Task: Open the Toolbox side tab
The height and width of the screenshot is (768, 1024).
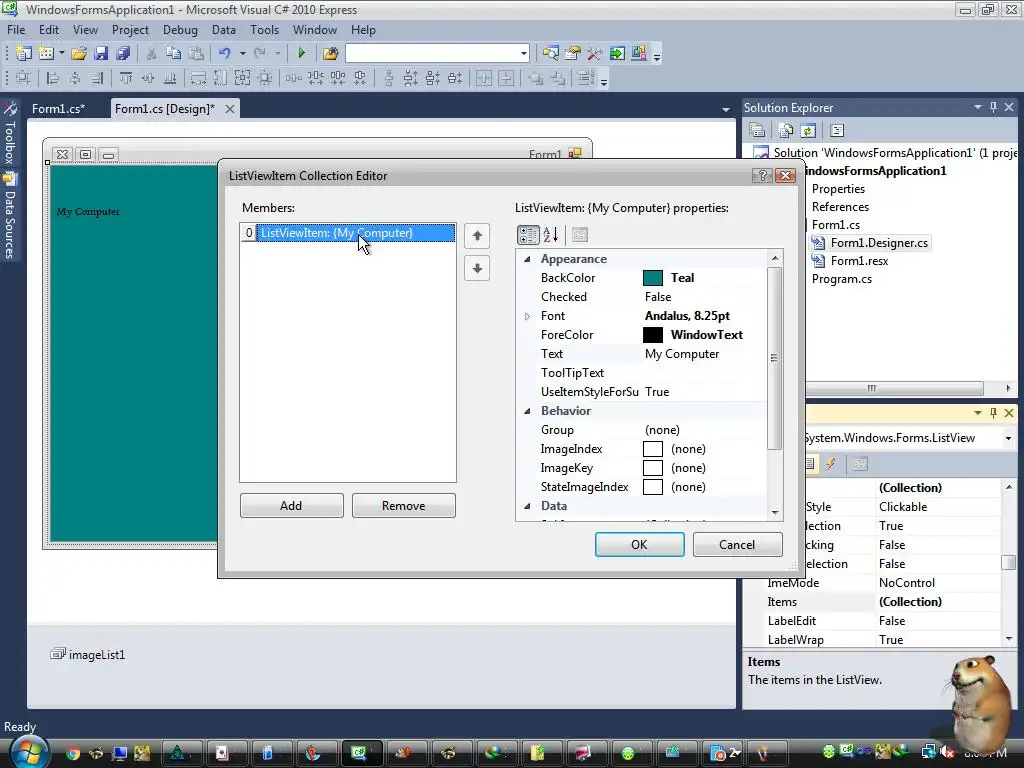Action: pos(10,134)
